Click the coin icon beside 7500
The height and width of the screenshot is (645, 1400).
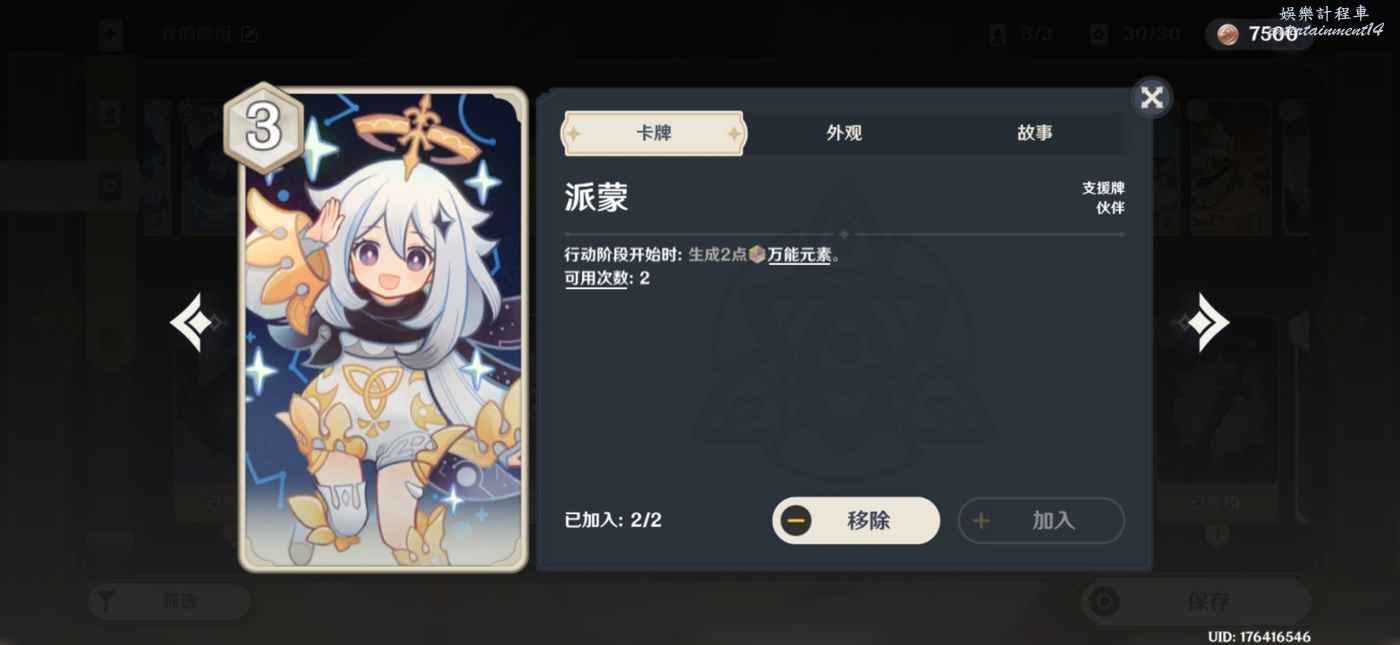click(x=1227, y=34)
